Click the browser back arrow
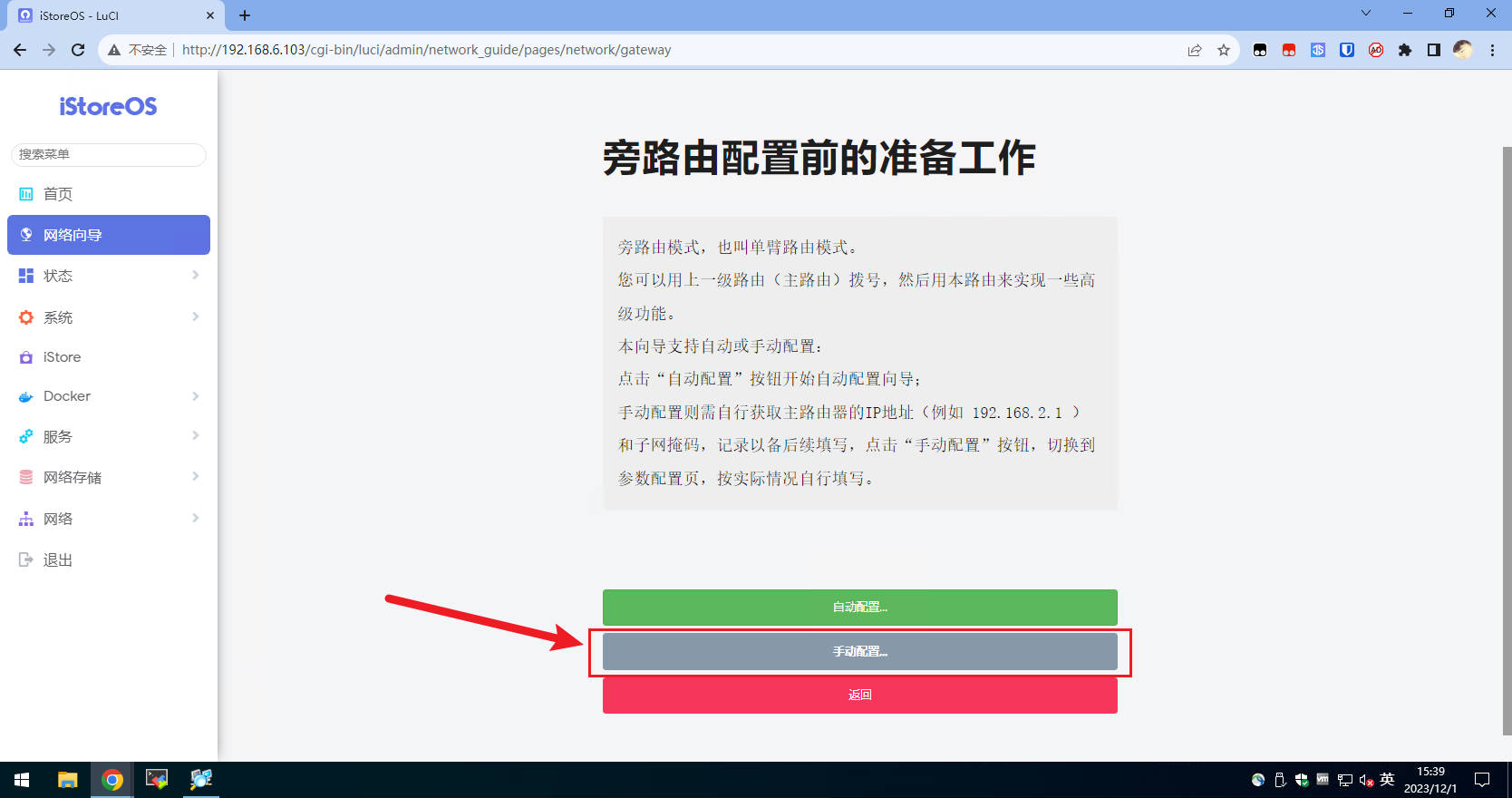Image resolution: width=1512 pixels, height=798 pixels. 20,50
